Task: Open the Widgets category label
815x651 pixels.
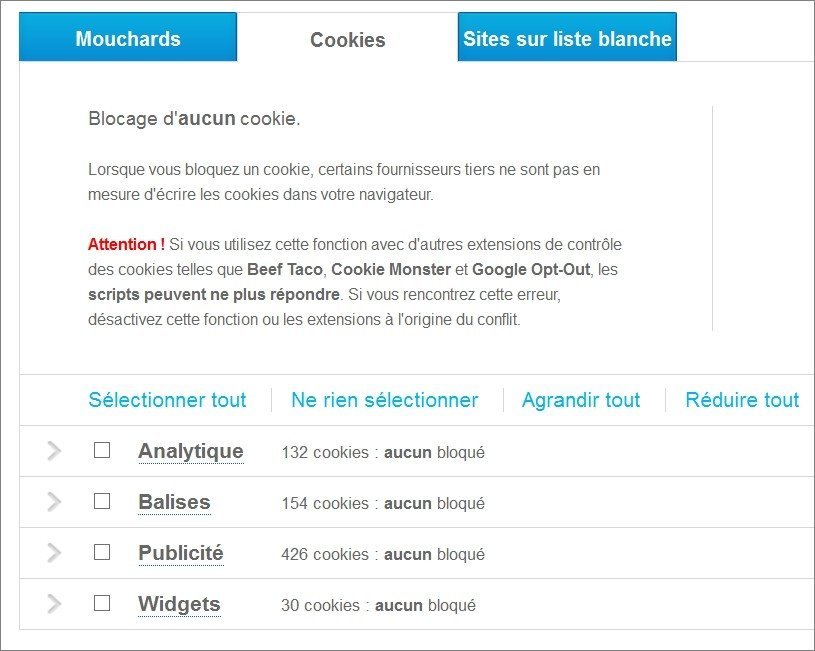Action: (179, 604)
